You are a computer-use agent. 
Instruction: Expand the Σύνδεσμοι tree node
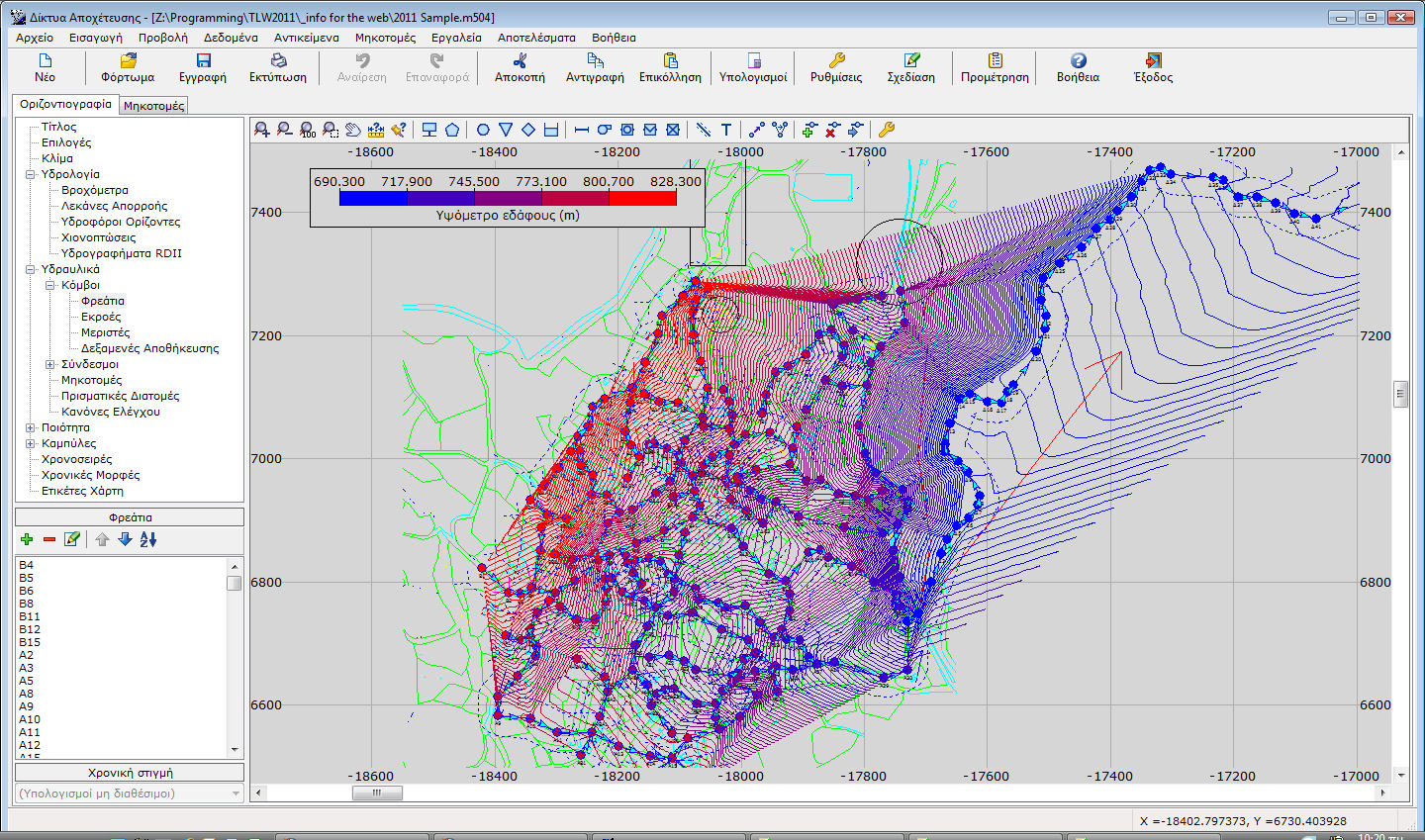click(50, 364)
